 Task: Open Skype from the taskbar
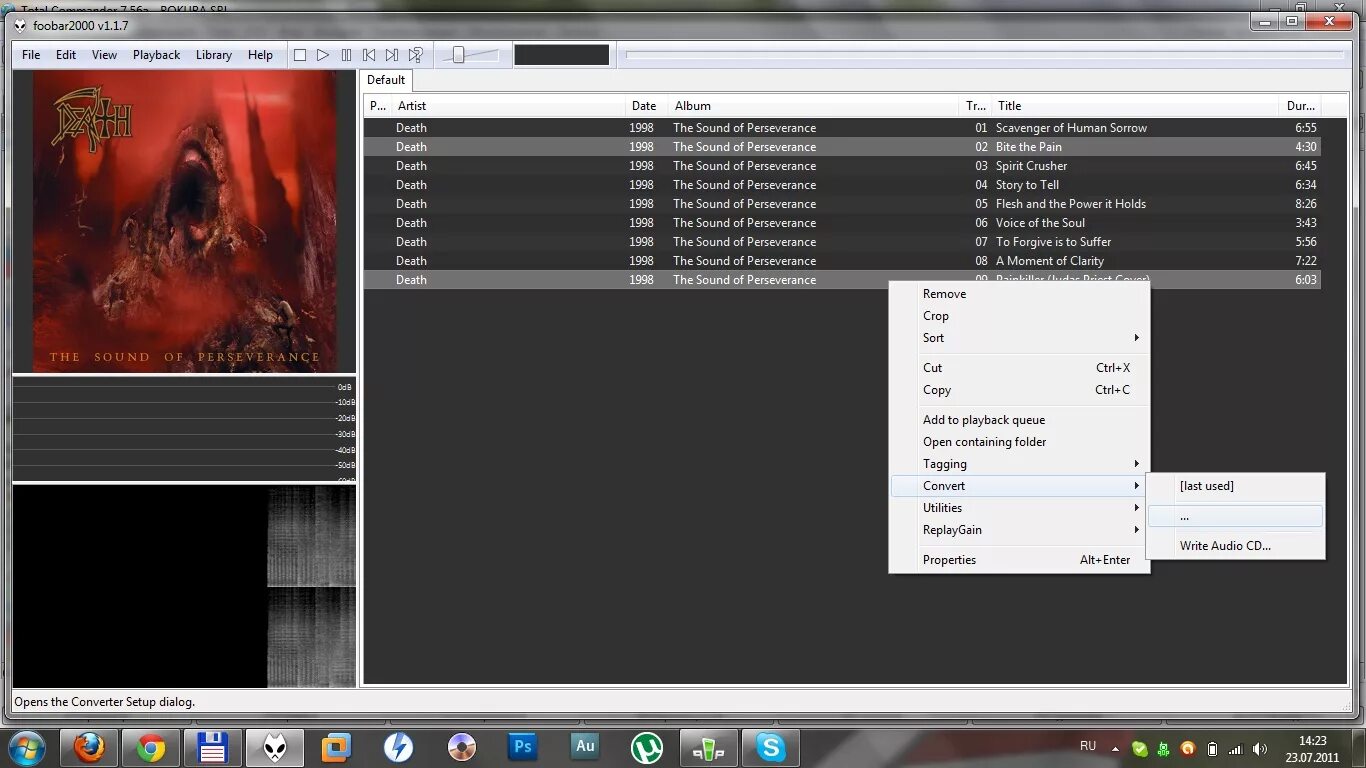771,747
